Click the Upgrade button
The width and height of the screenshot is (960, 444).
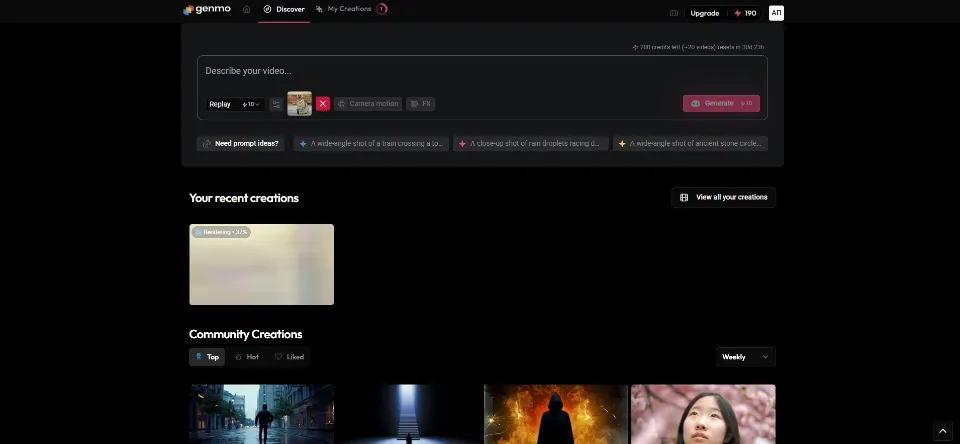[704, 13]
